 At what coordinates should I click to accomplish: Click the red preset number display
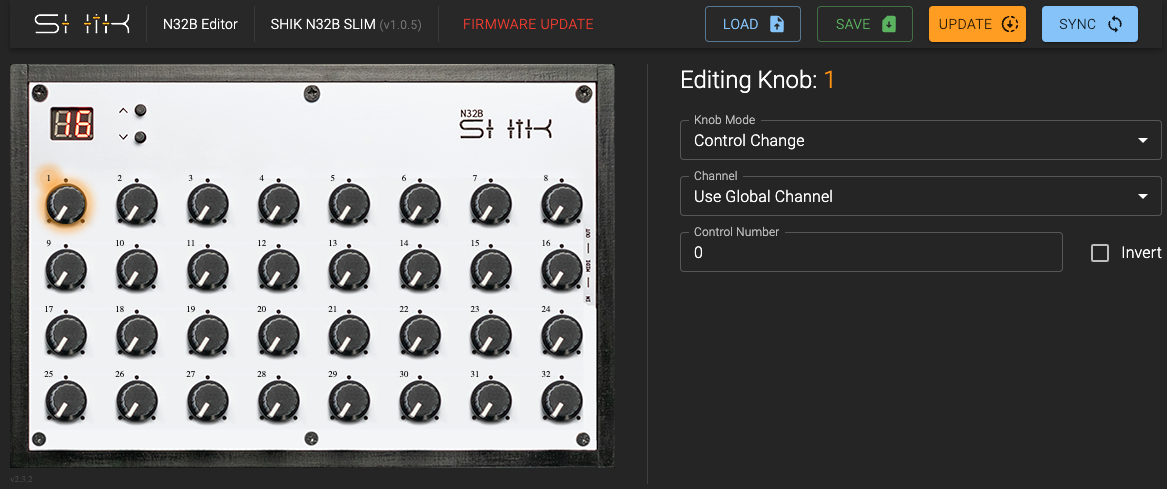pyautogui.click(x=72, y=124)
